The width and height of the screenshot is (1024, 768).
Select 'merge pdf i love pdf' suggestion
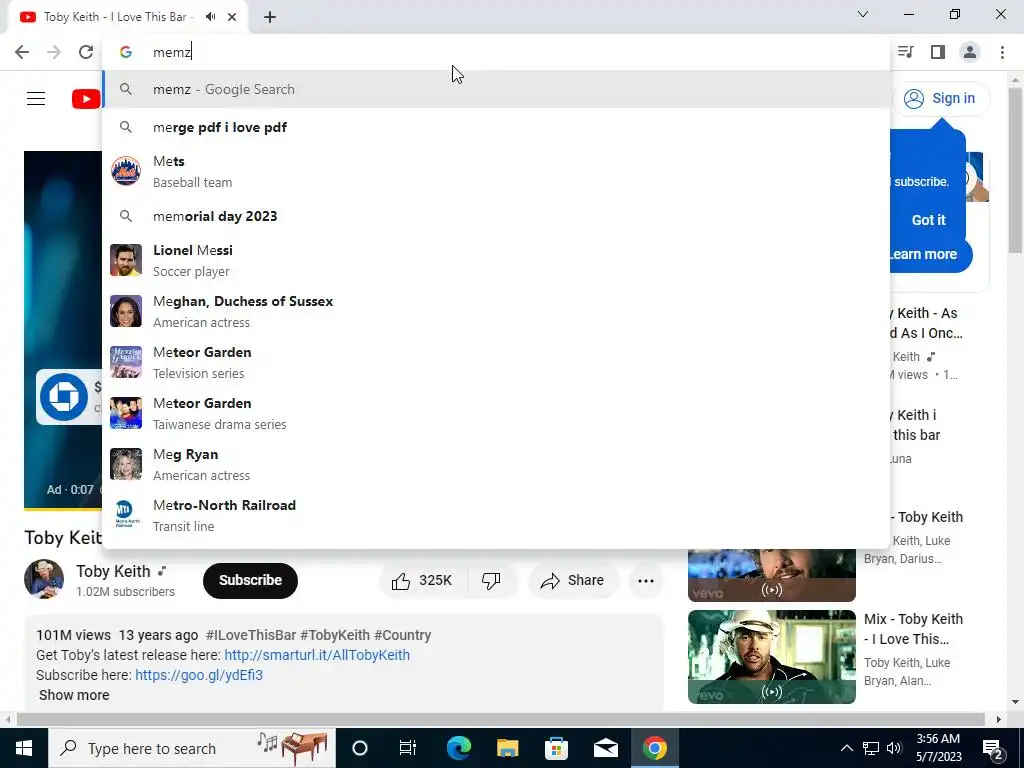point(496,127)
